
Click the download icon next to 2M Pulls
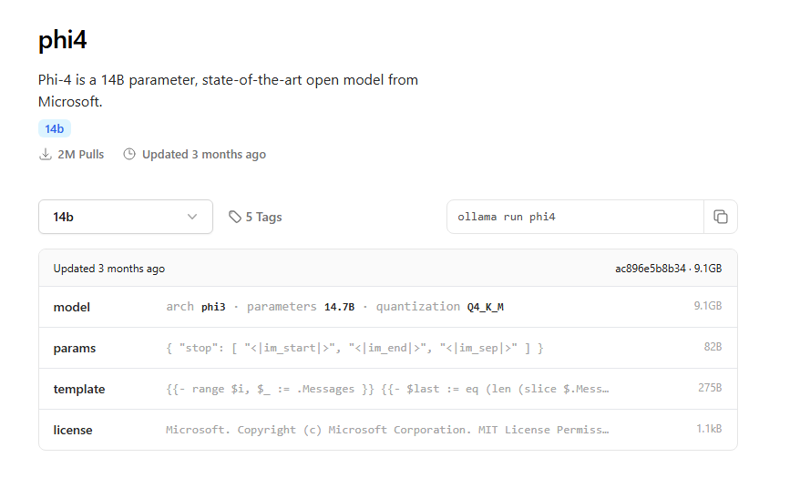(45, 154)
